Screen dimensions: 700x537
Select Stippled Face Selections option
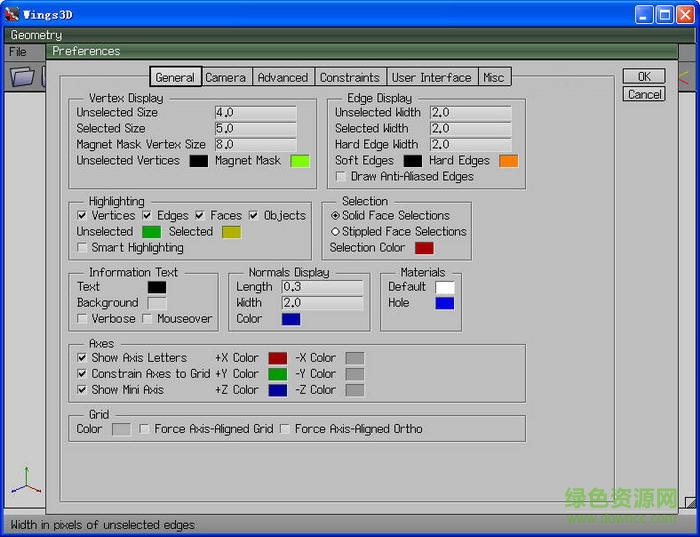[335, 232]
